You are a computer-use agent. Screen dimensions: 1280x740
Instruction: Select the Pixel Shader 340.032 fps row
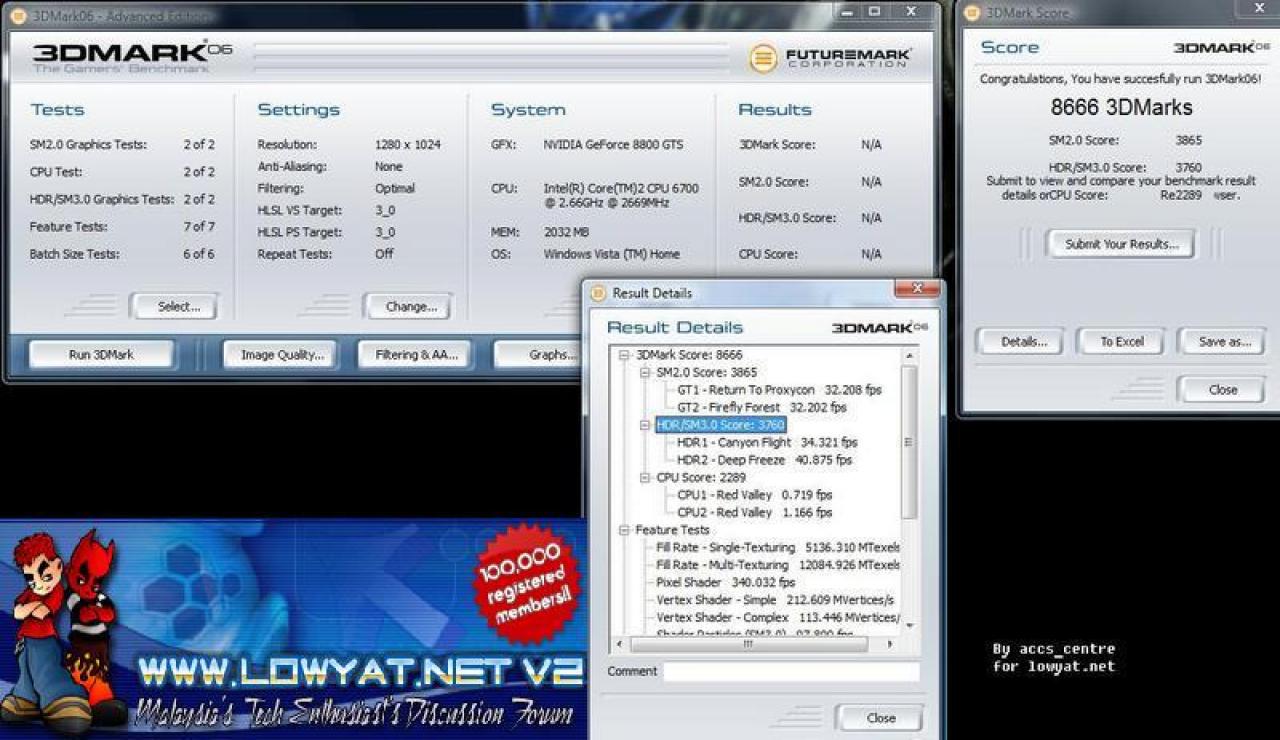point(726,582)
